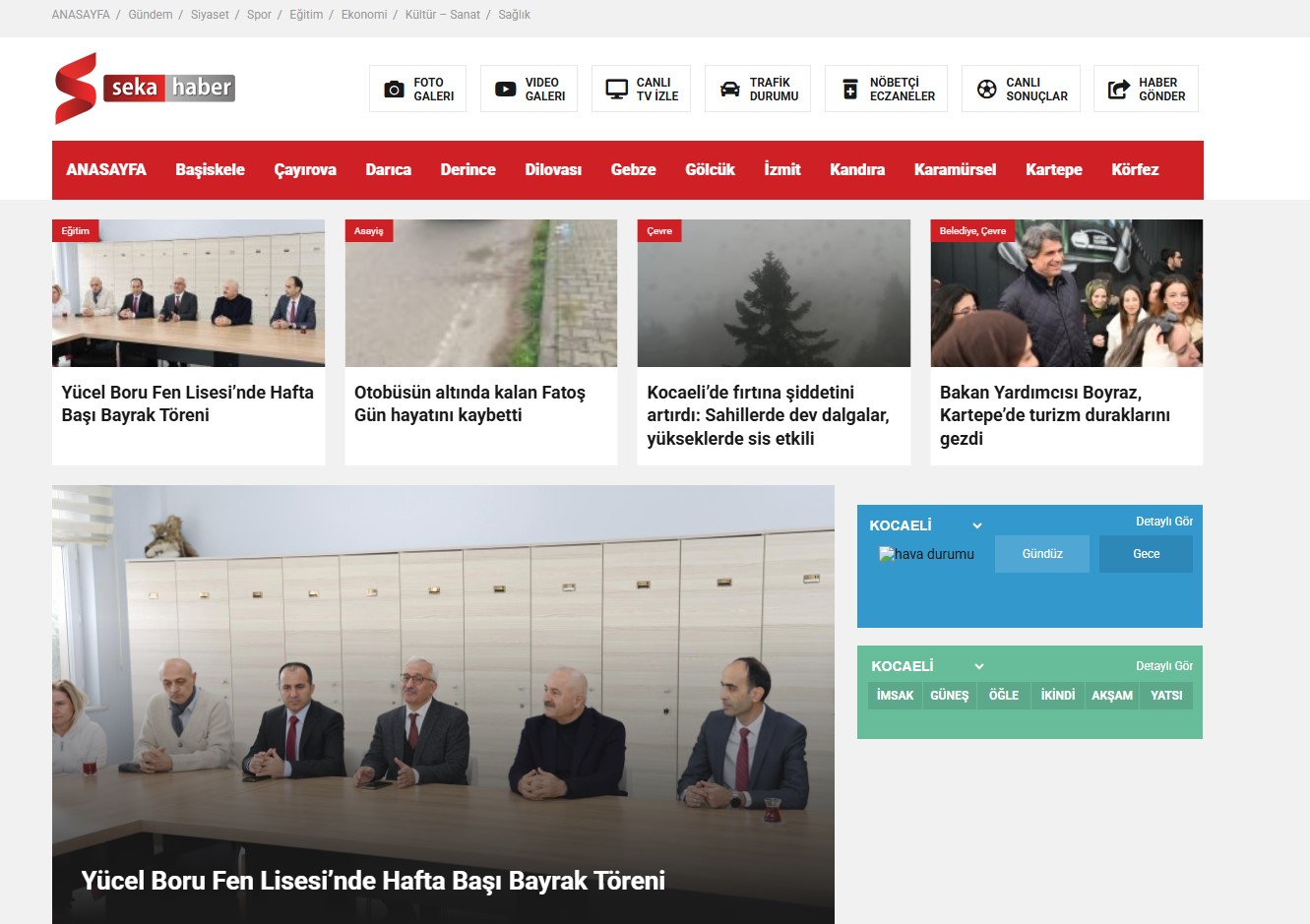Screen dimensions: 1310x924
Task: Click the Video Galeri play icon
Action: click(x=505, y=88)
